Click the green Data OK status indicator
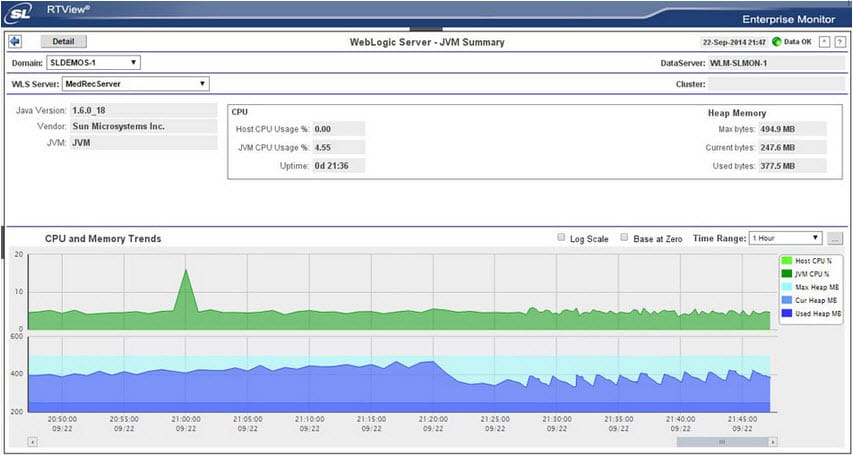853x455 pixels. coord(776,41)
